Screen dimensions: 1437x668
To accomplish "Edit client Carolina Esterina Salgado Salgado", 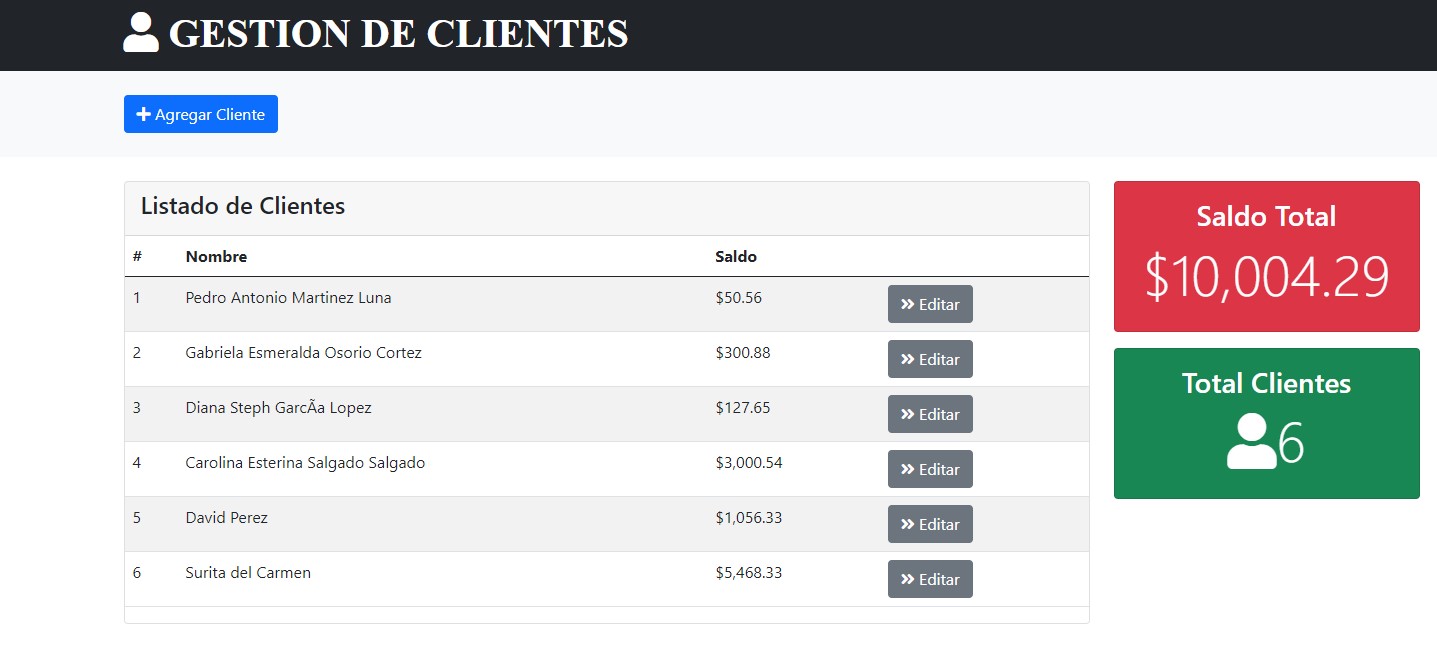I will coord(929,469).
